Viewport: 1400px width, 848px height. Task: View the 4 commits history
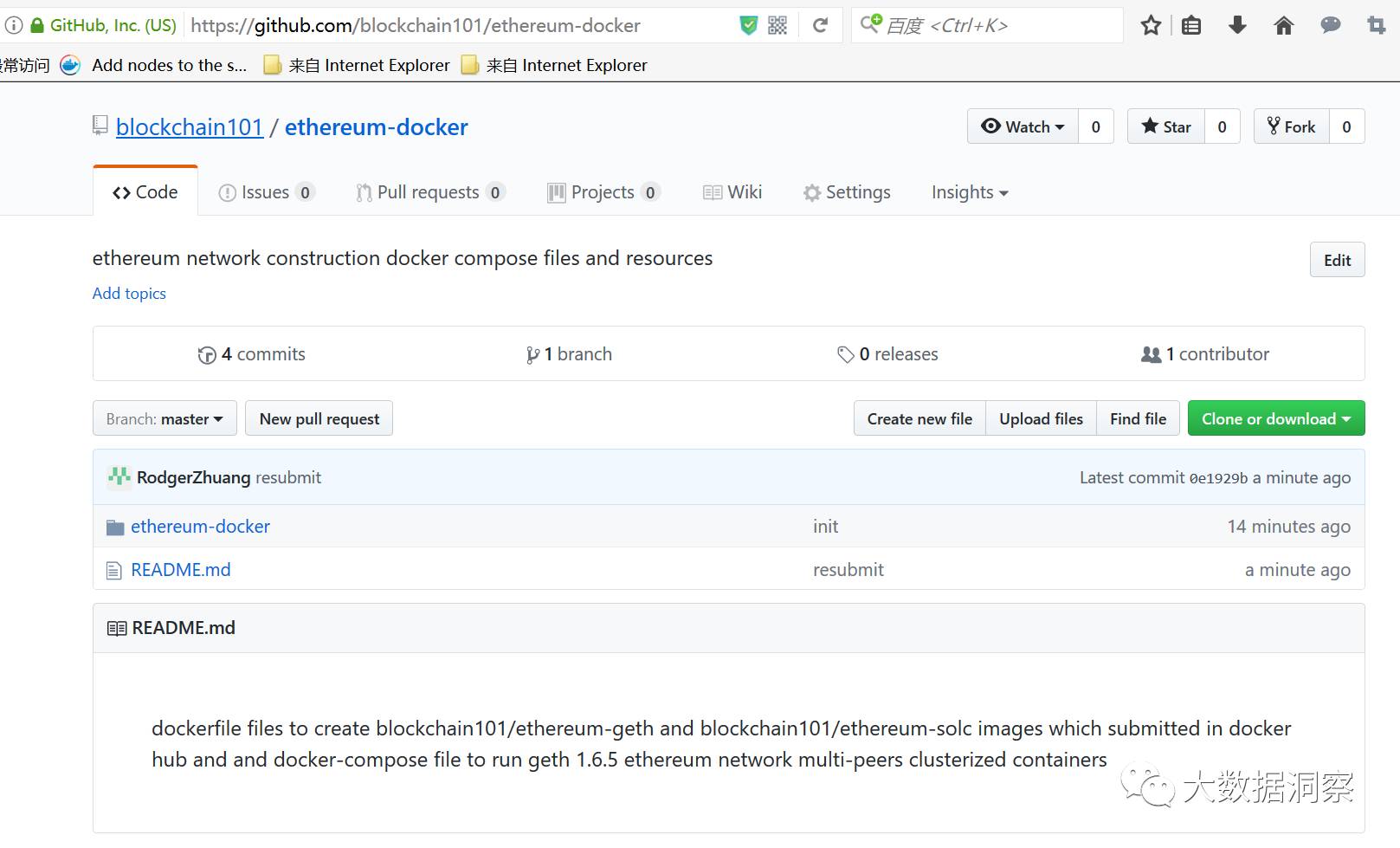click(x=252, y=354)
